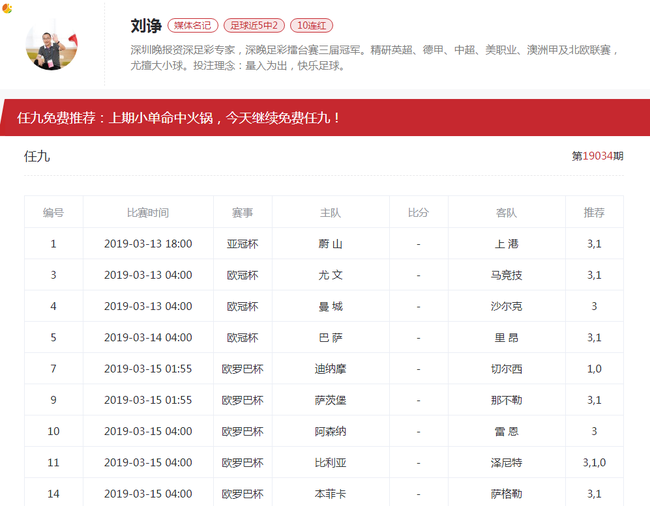Click the expert bio description text
This screenshot has width=650, height=506.
pos(374,58)
